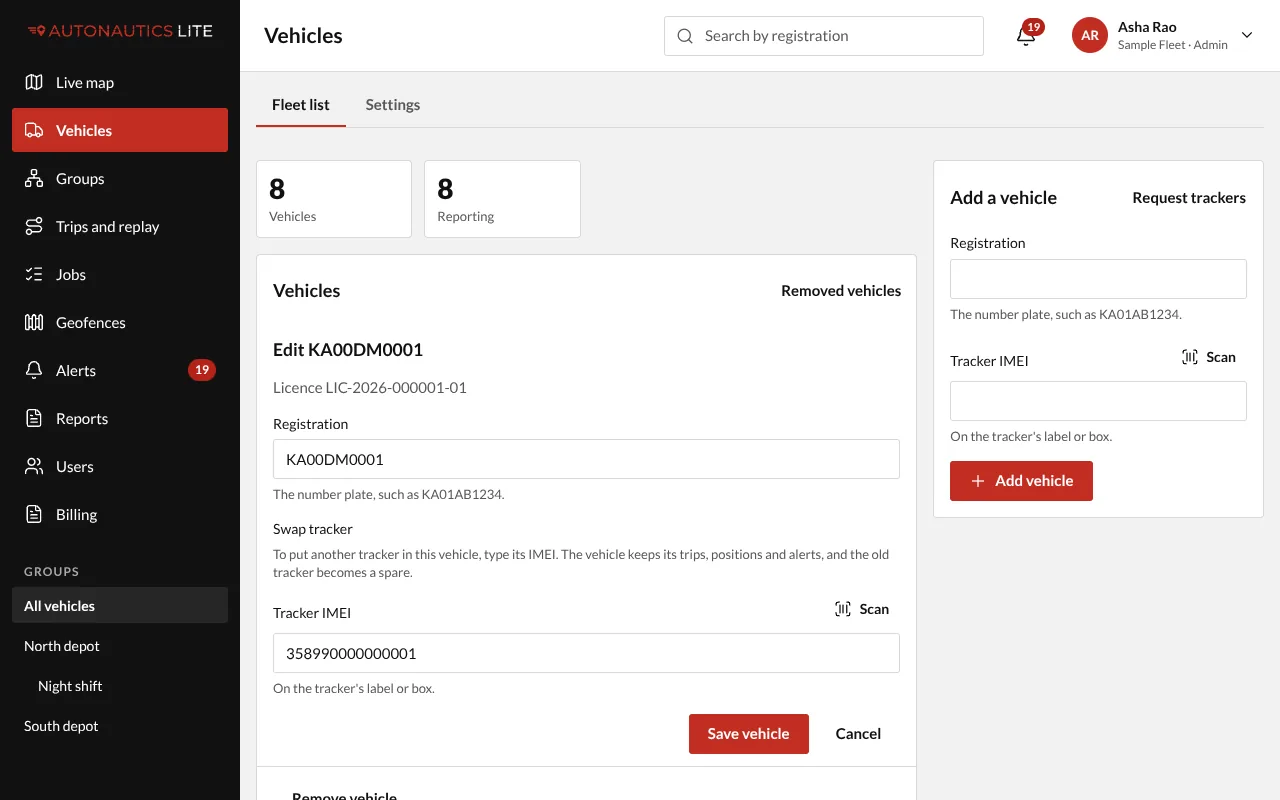Click the Jobs checklist icon
The height and width of the screenshot is (800, 1280).
34,274
